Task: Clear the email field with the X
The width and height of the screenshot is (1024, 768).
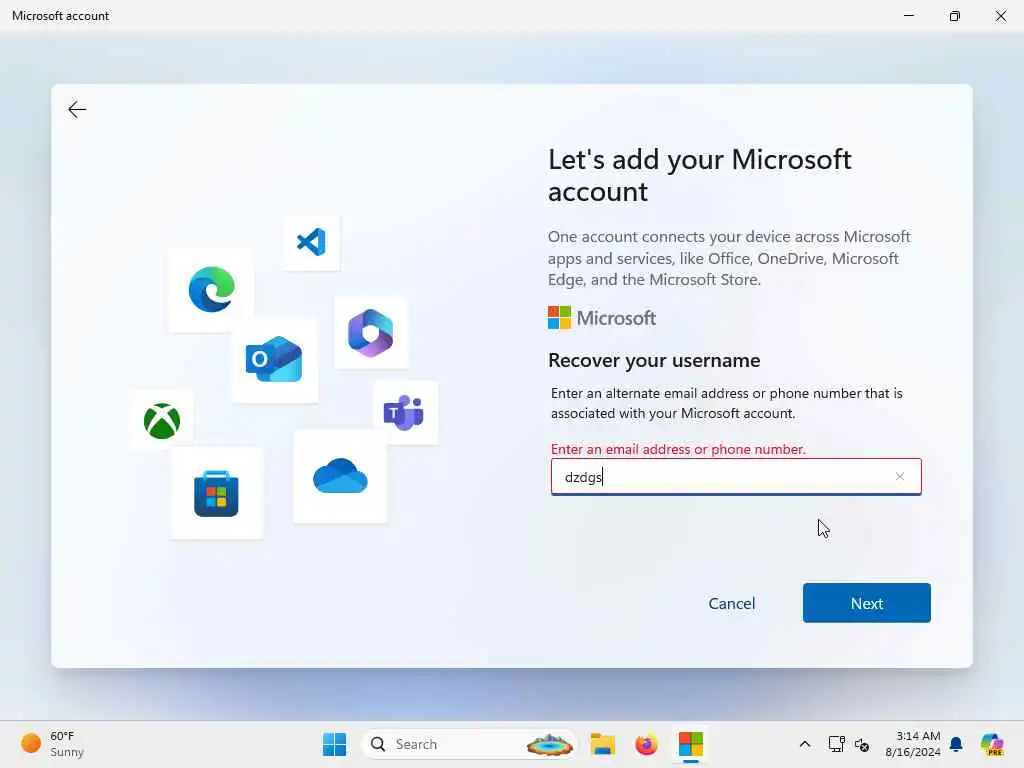Action: tap(900, 477)
